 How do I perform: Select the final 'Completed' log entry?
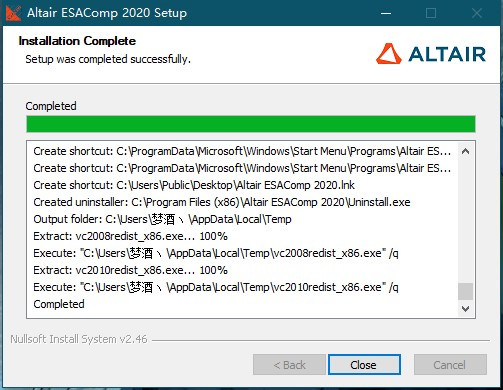[59, 304]
